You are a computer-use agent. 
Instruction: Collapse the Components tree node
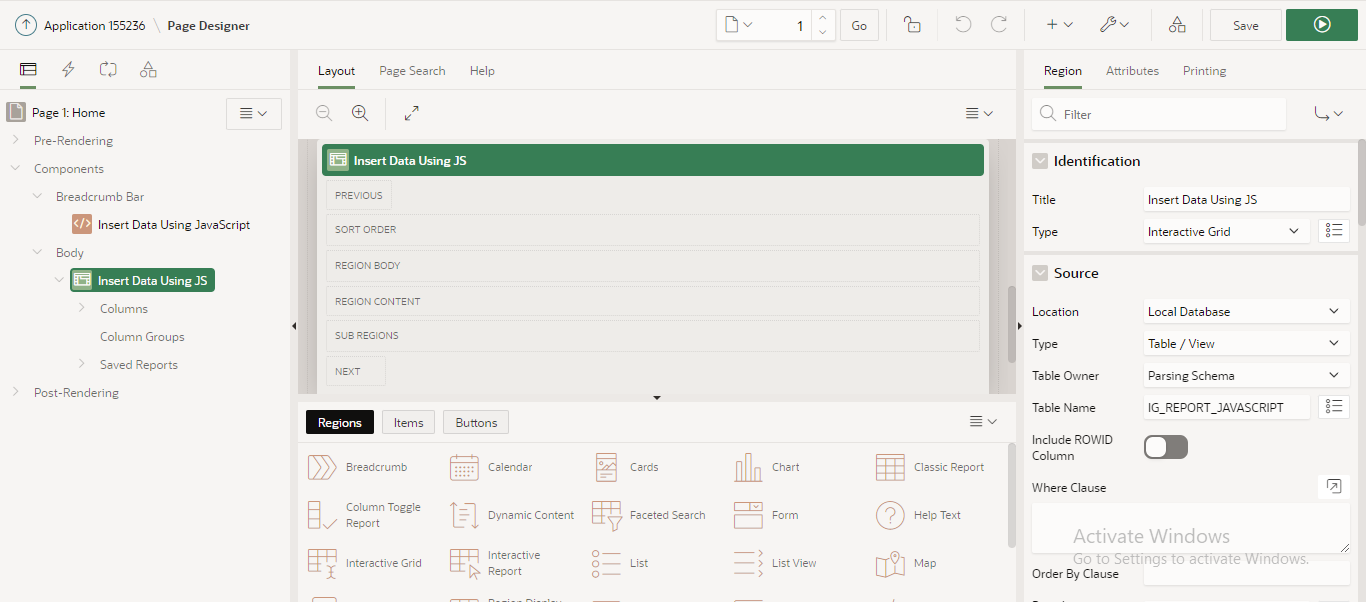[x=16, y=168]
